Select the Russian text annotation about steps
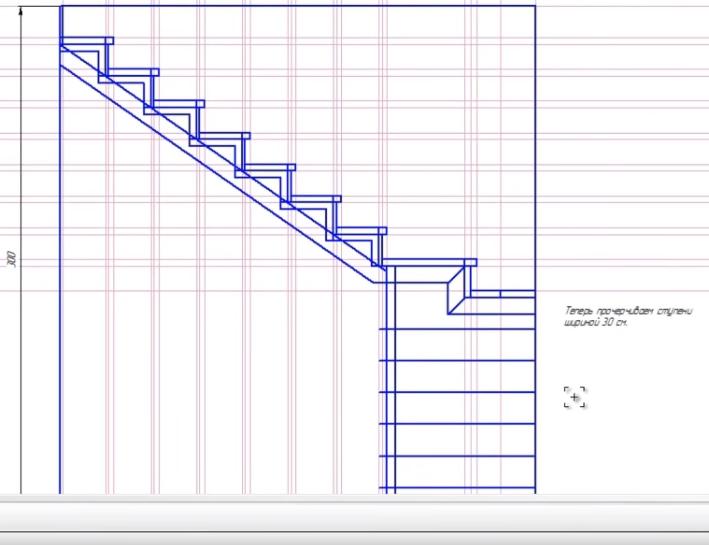 coord(628,317)
